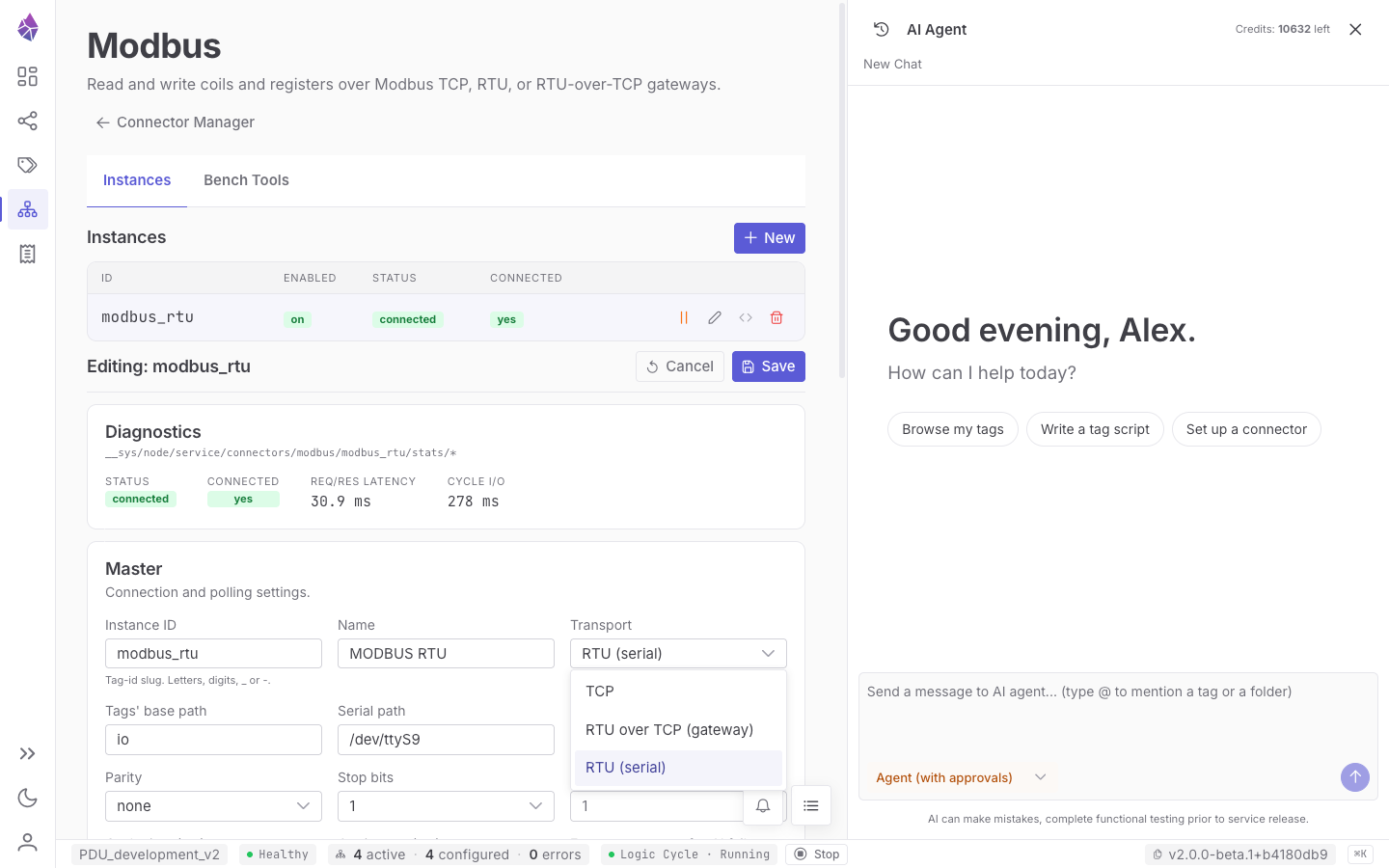Open the user profile icon
Image resolution: width=1389 pixels, height=868 pixels.
(x=28, y=842)
